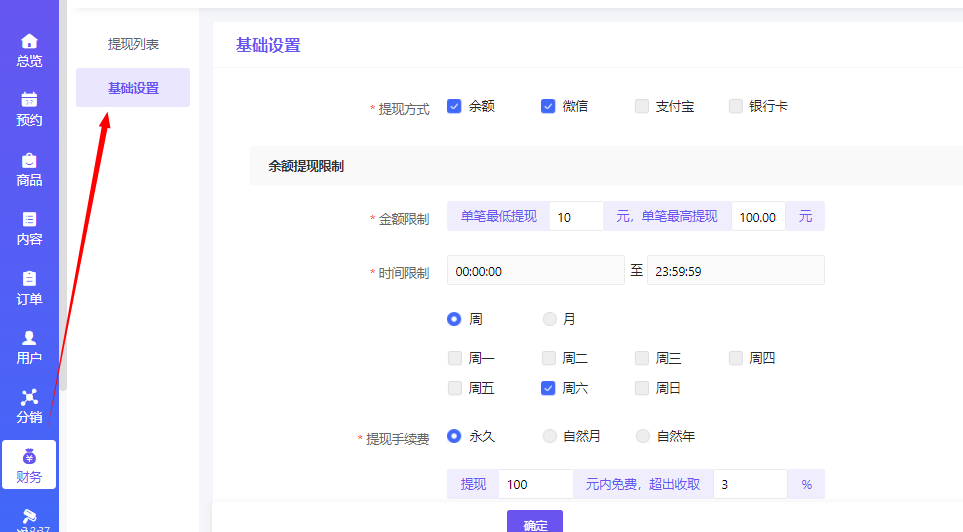Click the 金额限制 field label

(404, 219)
